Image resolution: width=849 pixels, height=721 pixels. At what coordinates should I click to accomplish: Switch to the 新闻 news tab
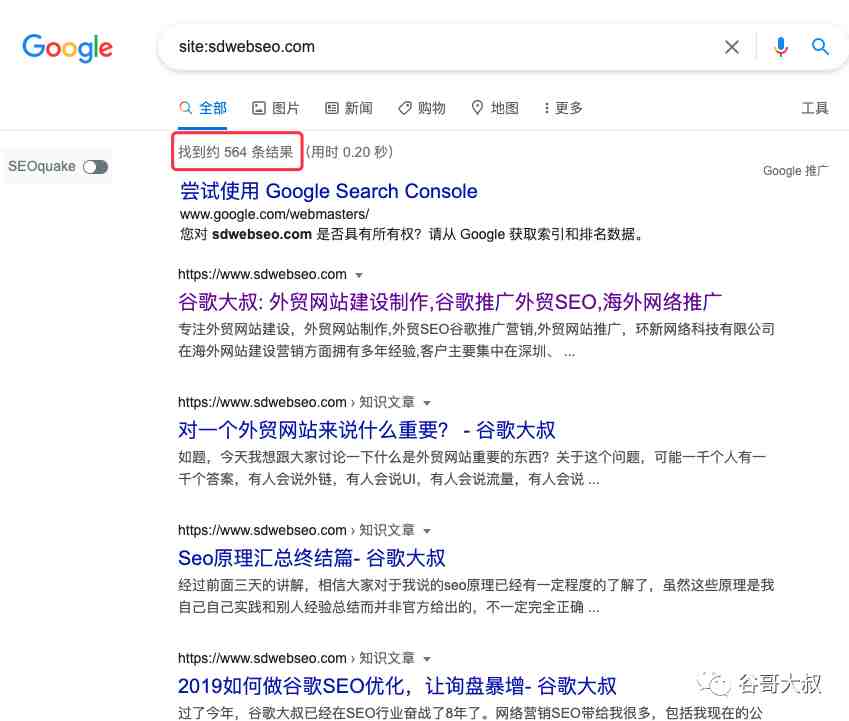tap(349, 108)
